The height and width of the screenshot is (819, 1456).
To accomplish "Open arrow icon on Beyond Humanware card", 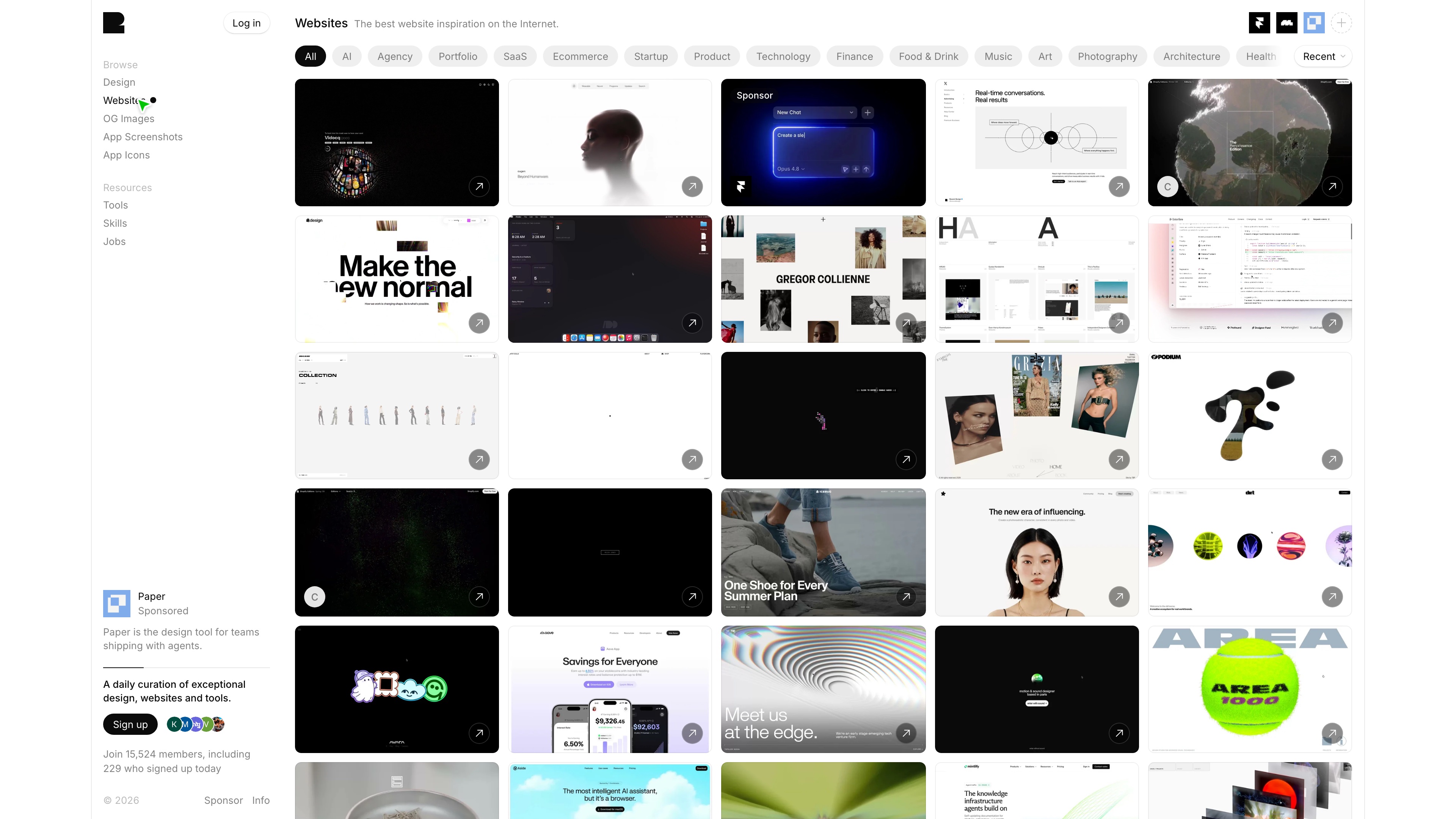I will pyautogui.click(x=692, y=187).
